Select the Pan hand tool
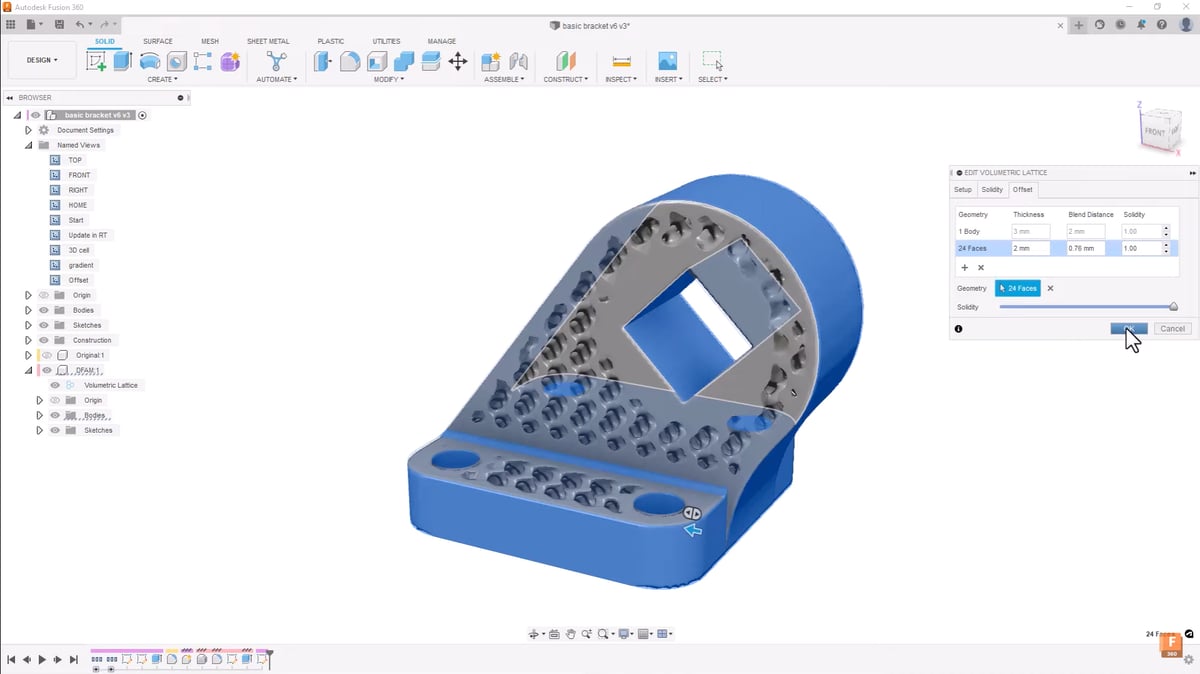 (571, 634)
